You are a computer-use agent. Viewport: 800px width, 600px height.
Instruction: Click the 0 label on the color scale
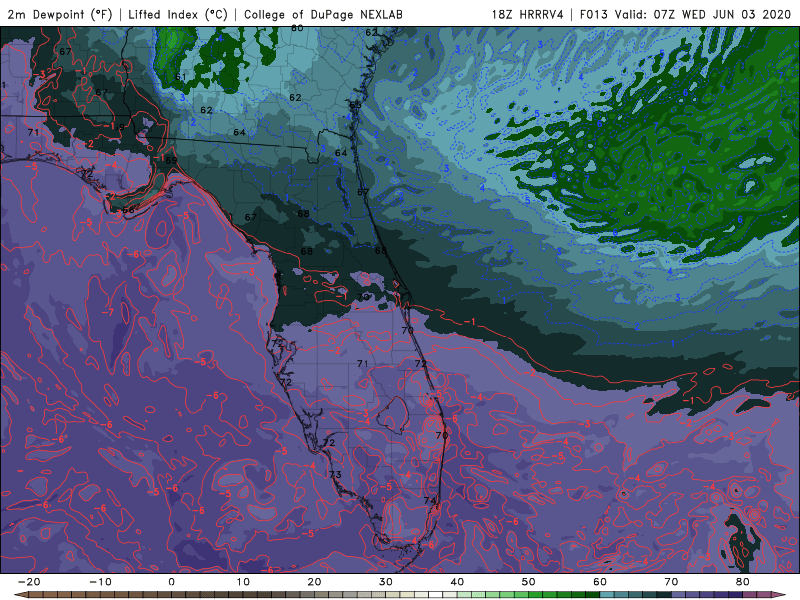(x=171, y=582)
